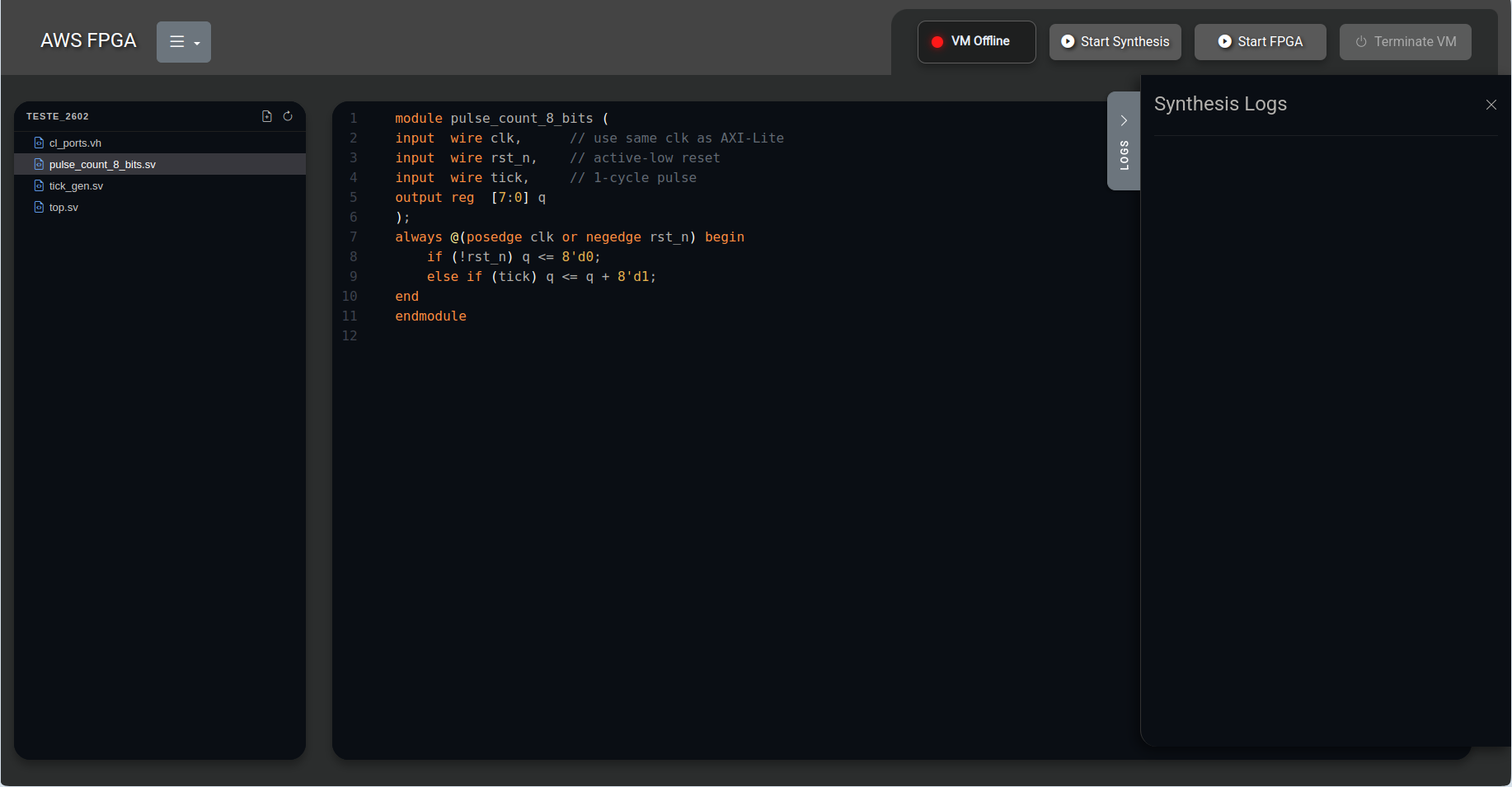
Task: Click the file icon beside pulse_count_8_bits.sv
Action: [39, 164]
